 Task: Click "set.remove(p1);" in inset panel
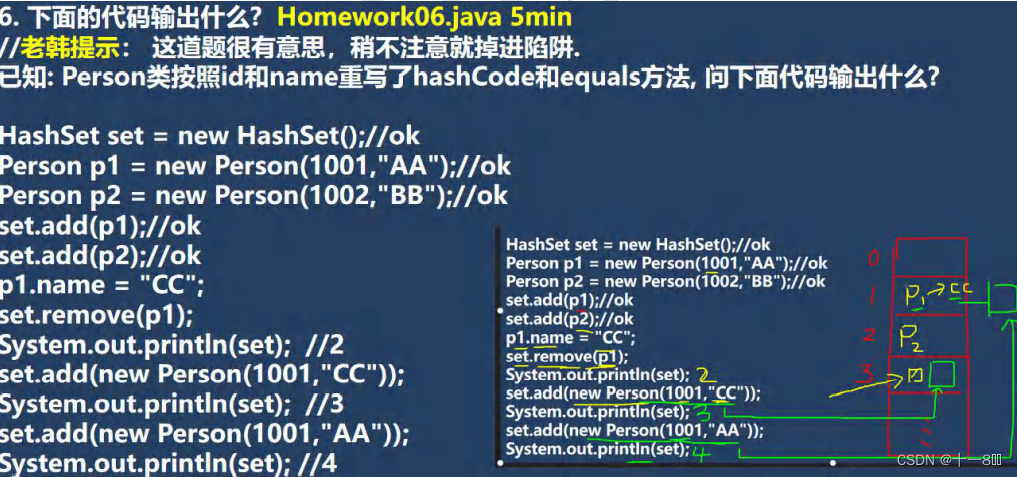[x=567, y=357]
